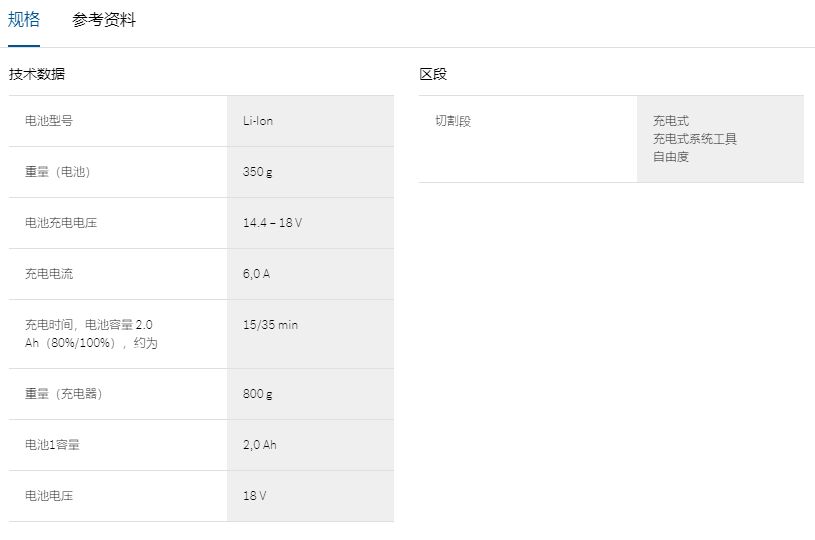This screenshot has height=540, width=815.
Task: Click the 技术数据 section heading
Action: click(x=37, y=74)
